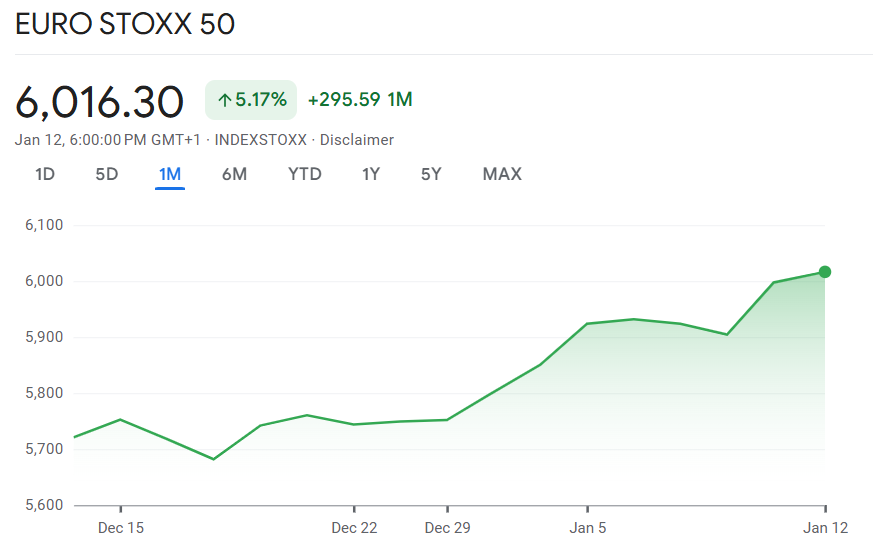Click the EURO STOXX 50 title
Screen dimensions: 873x546
(125, 25)
